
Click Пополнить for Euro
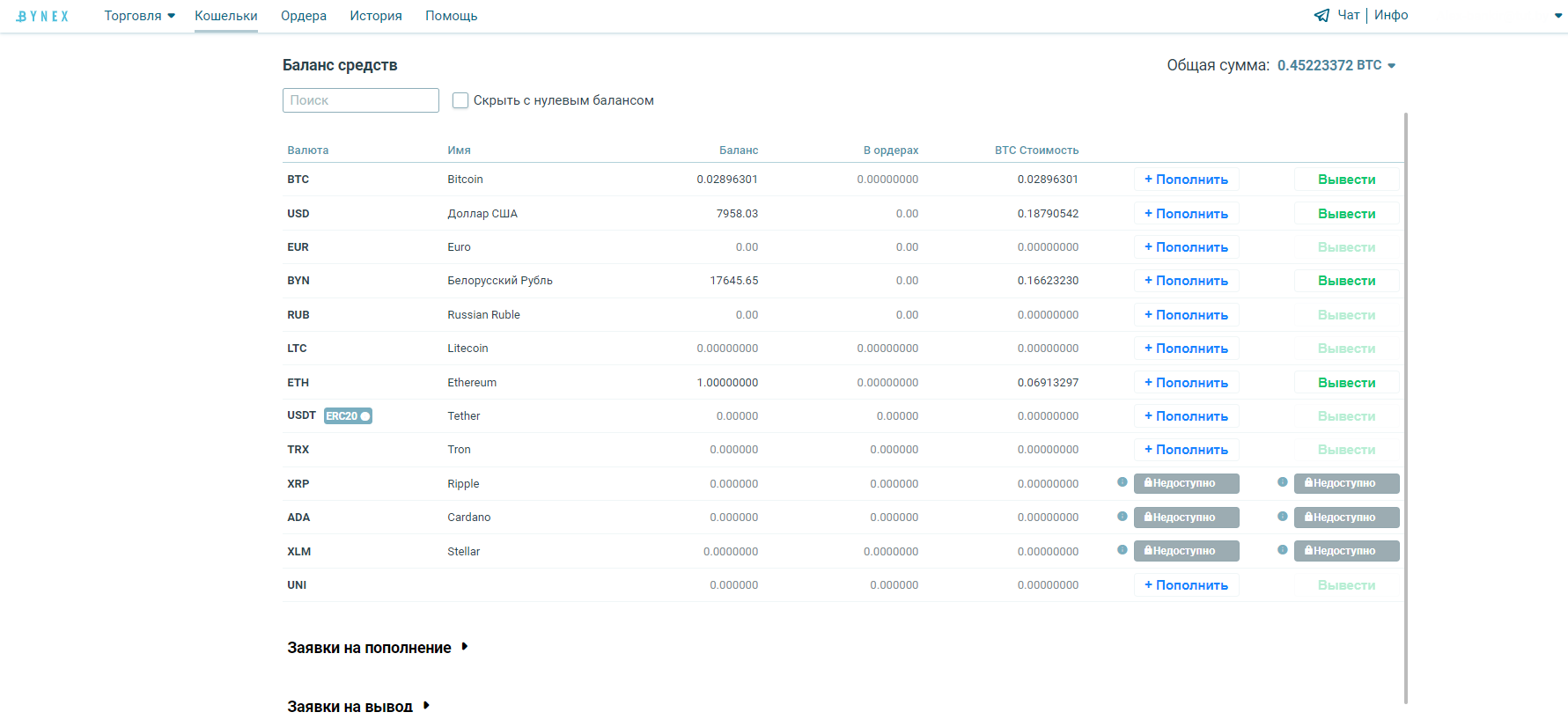point(1186,247)
